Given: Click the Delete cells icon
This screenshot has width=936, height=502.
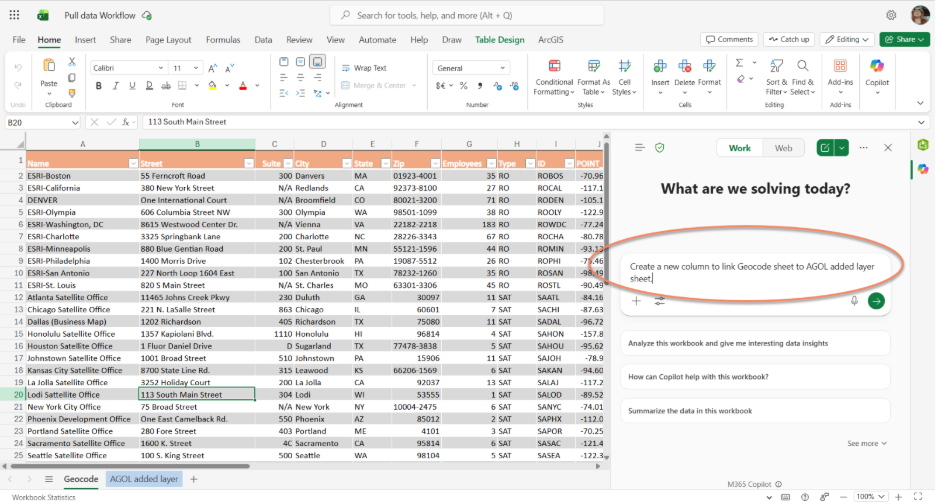Looking at the screenshot, I should (684, 66).
